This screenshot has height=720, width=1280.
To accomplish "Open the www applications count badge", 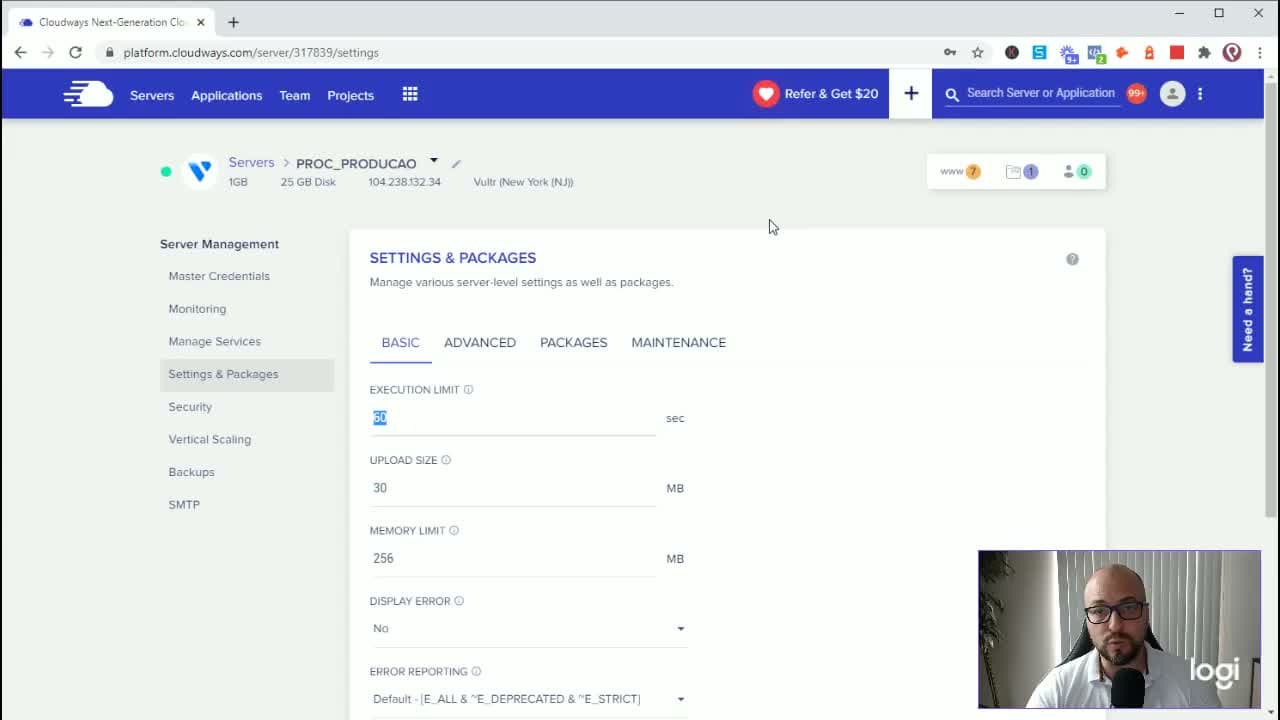I will point(960,172).
